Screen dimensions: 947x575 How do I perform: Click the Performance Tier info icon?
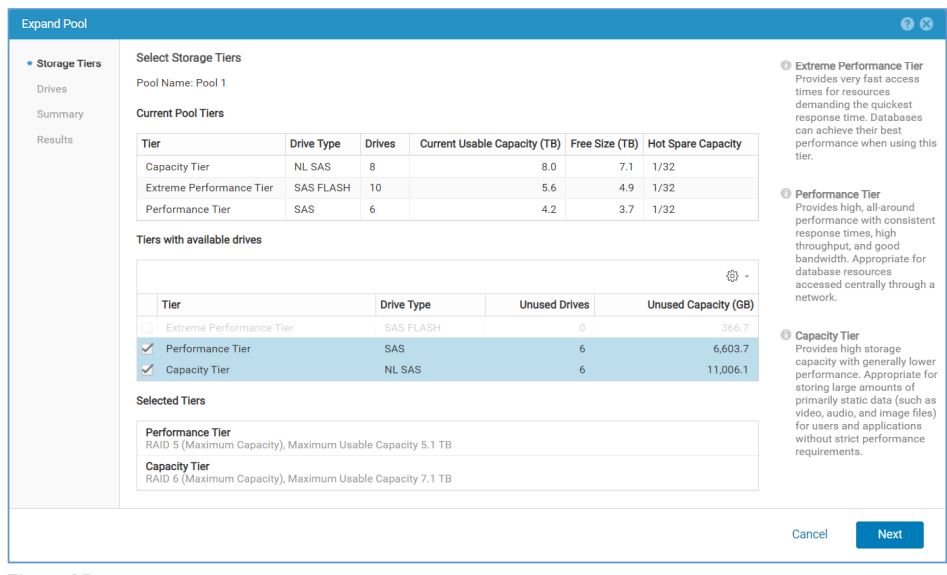(785, 195)
